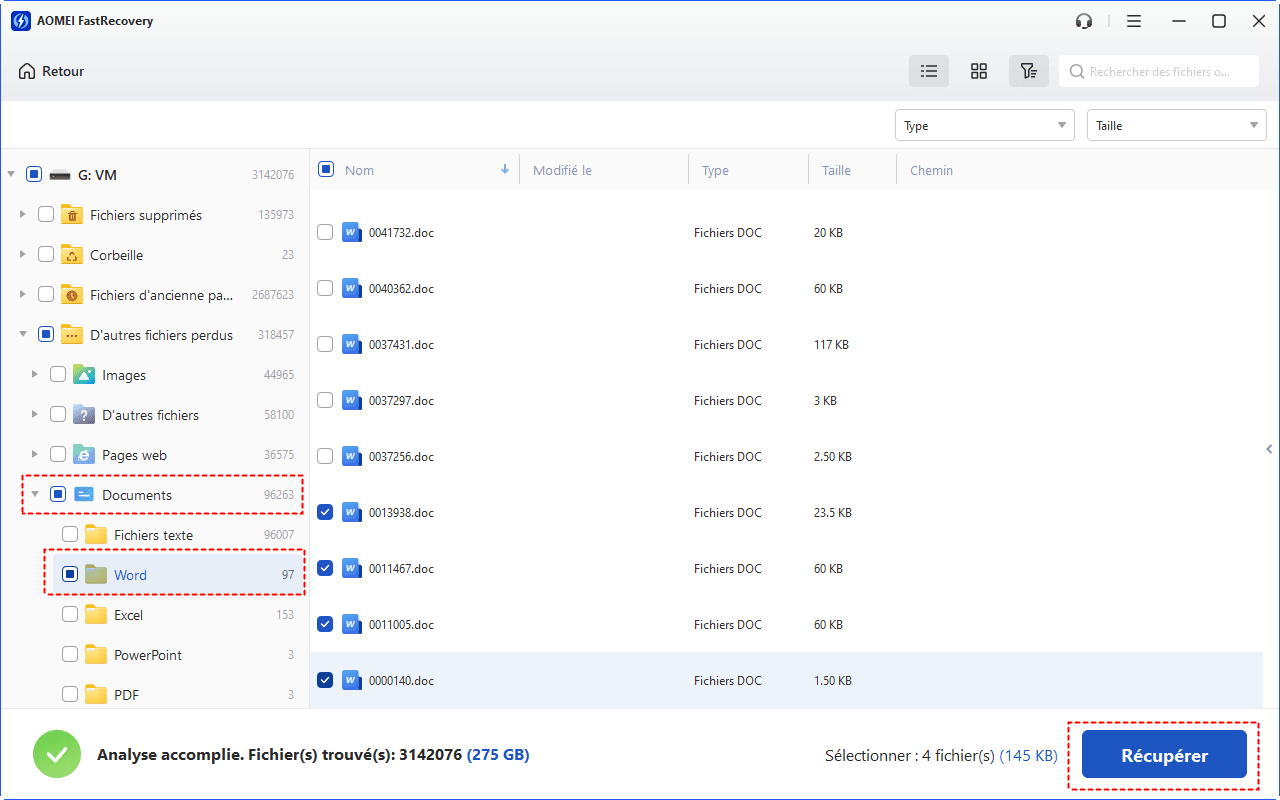
Task: Open the hamburger menu icon
Action: coord(1134,21)
